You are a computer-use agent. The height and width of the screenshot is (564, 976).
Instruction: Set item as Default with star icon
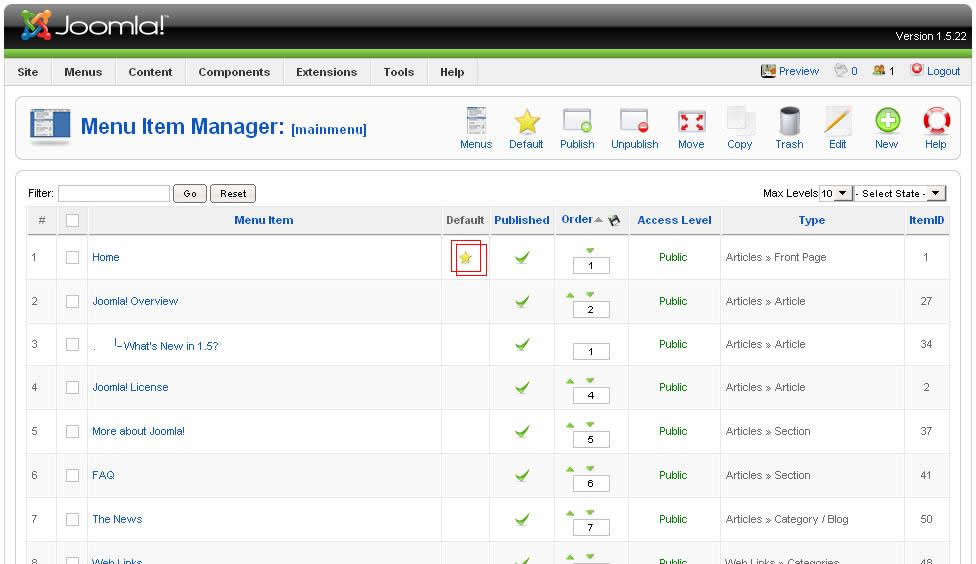coord(526,129)
